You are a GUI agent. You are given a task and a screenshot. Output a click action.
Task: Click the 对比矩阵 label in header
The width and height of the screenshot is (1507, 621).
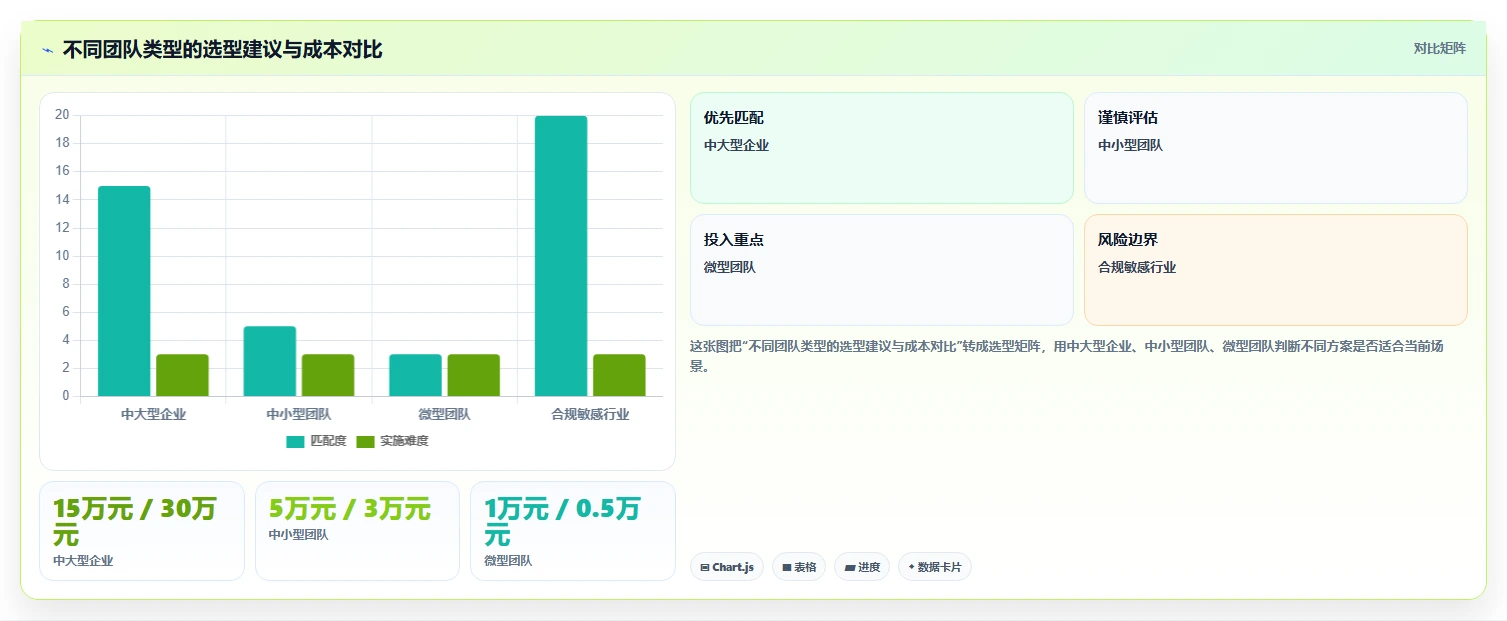tap(1440, 49)
